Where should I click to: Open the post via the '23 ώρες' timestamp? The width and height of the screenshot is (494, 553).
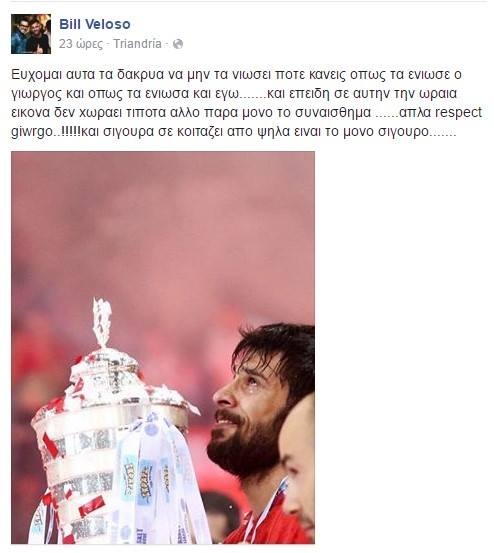(x=81, y=44)
